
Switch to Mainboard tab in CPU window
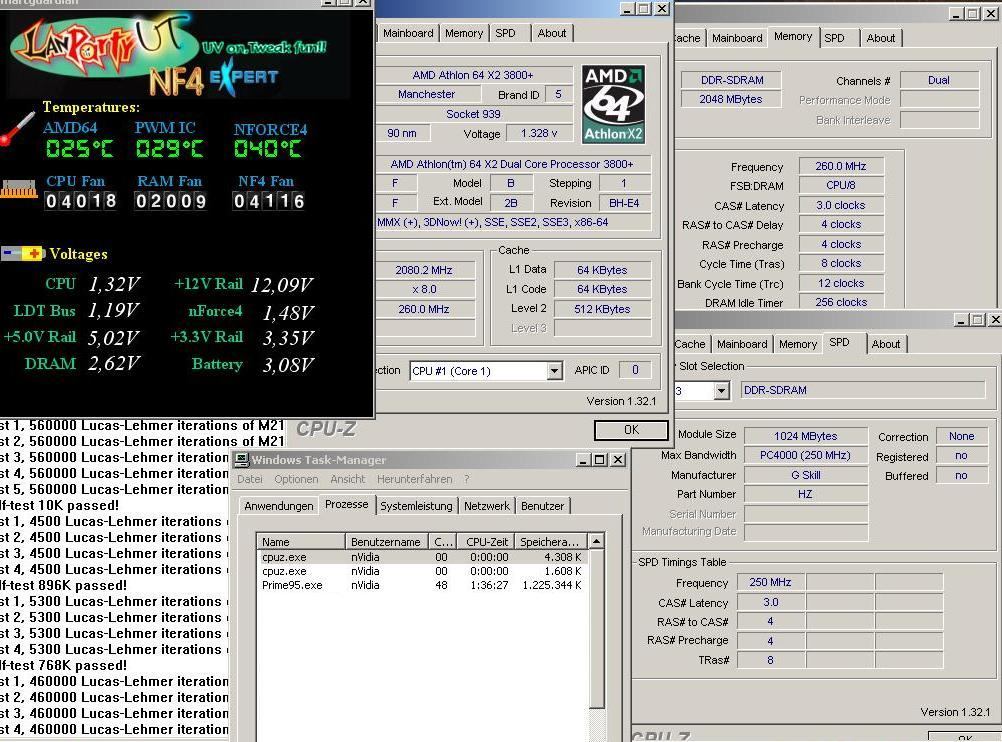408,33
